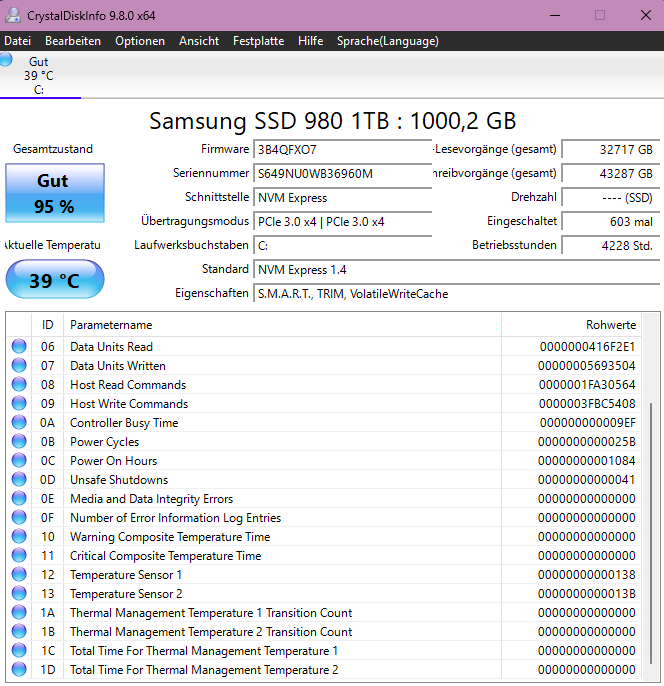Click the Firmware field 3B4QFXO7
This screenshot has height=686, width=664.
click(x=342, y=150)
